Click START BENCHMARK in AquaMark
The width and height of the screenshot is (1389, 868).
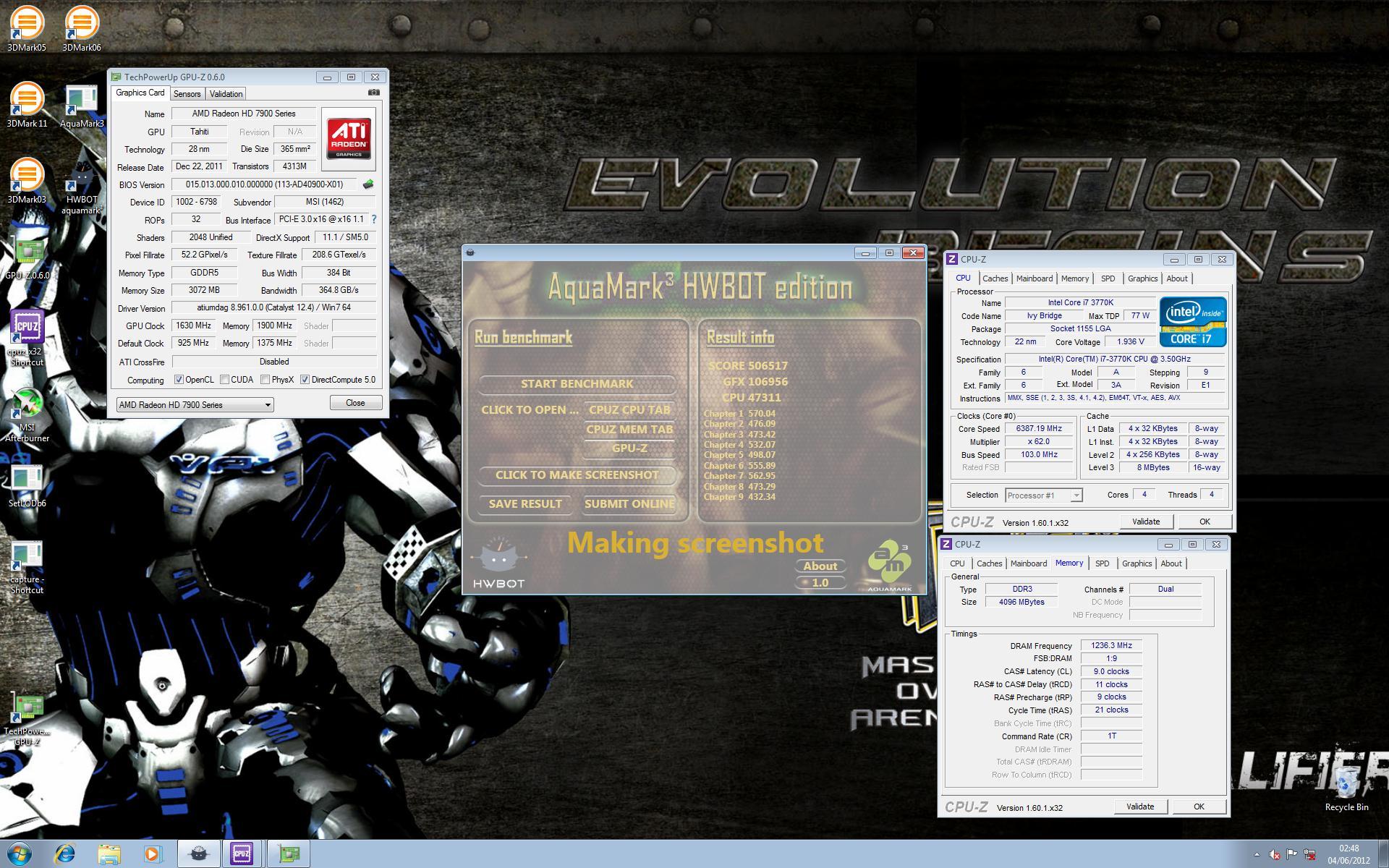[x=577, y=384]
